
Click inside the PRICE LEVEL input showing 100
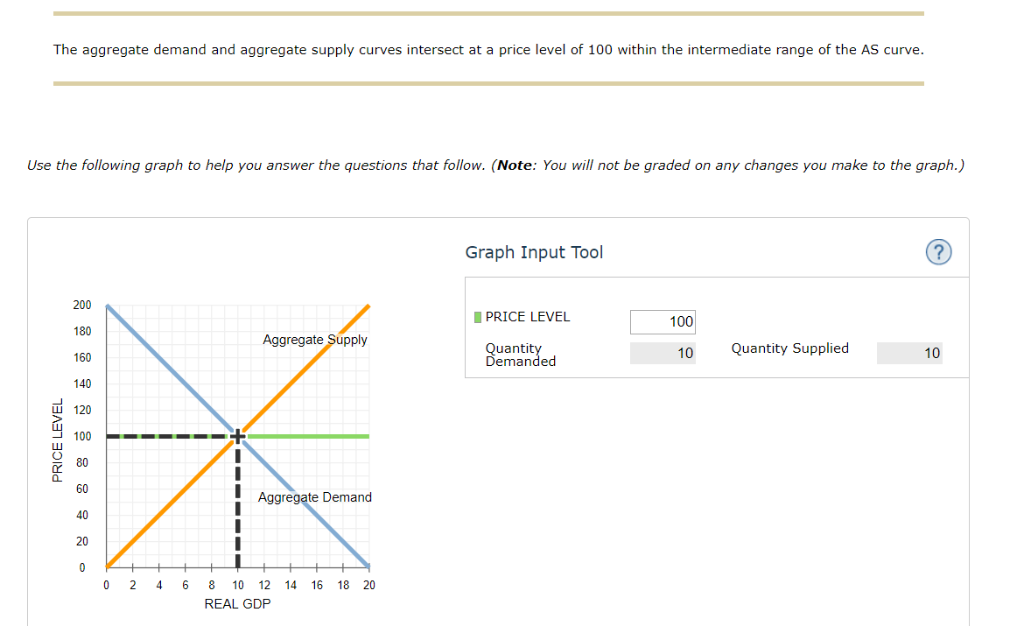point(662,321)
